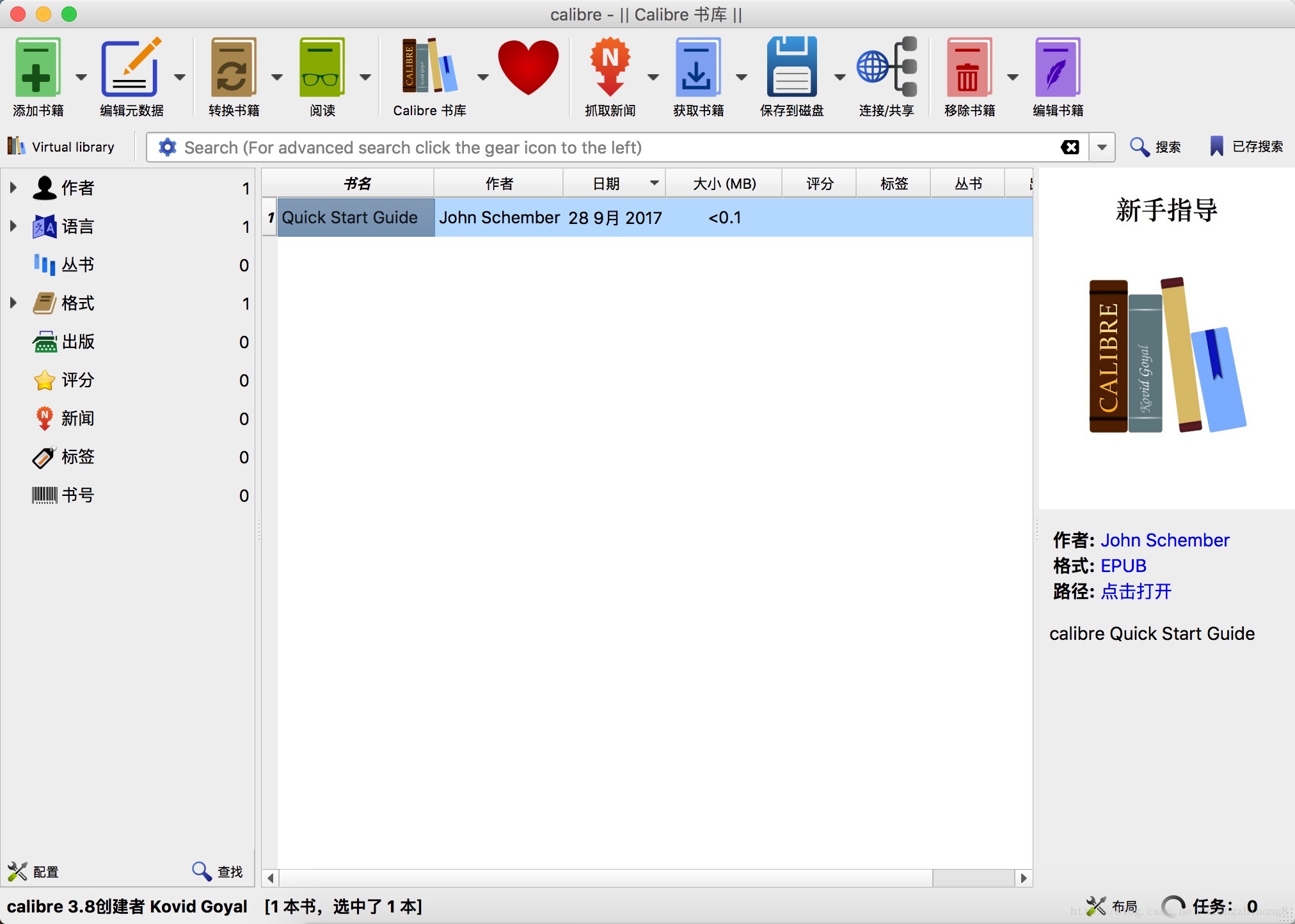
Task: Sort by the 丛书 series column header
Action: pos(968,184)
